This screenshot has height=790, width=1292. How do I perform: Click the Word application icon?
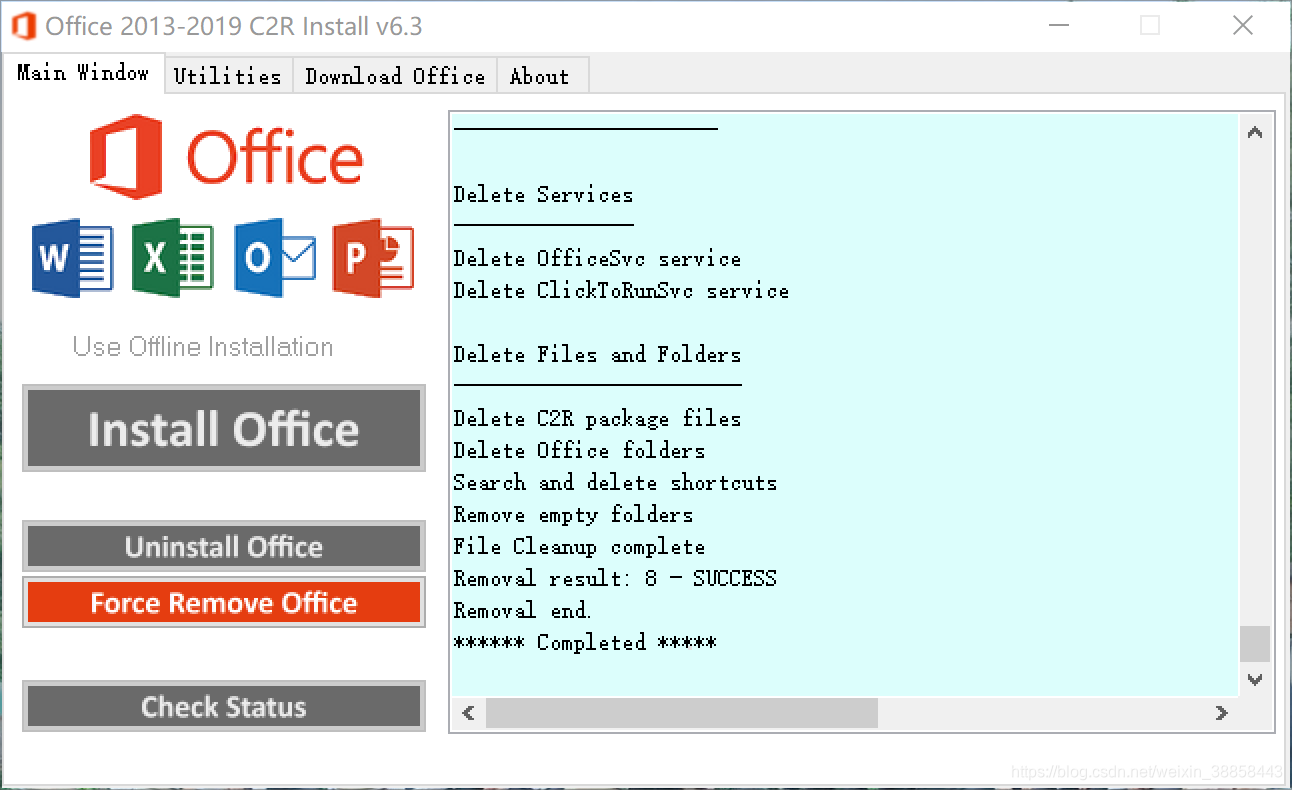(x=72, y=258)
